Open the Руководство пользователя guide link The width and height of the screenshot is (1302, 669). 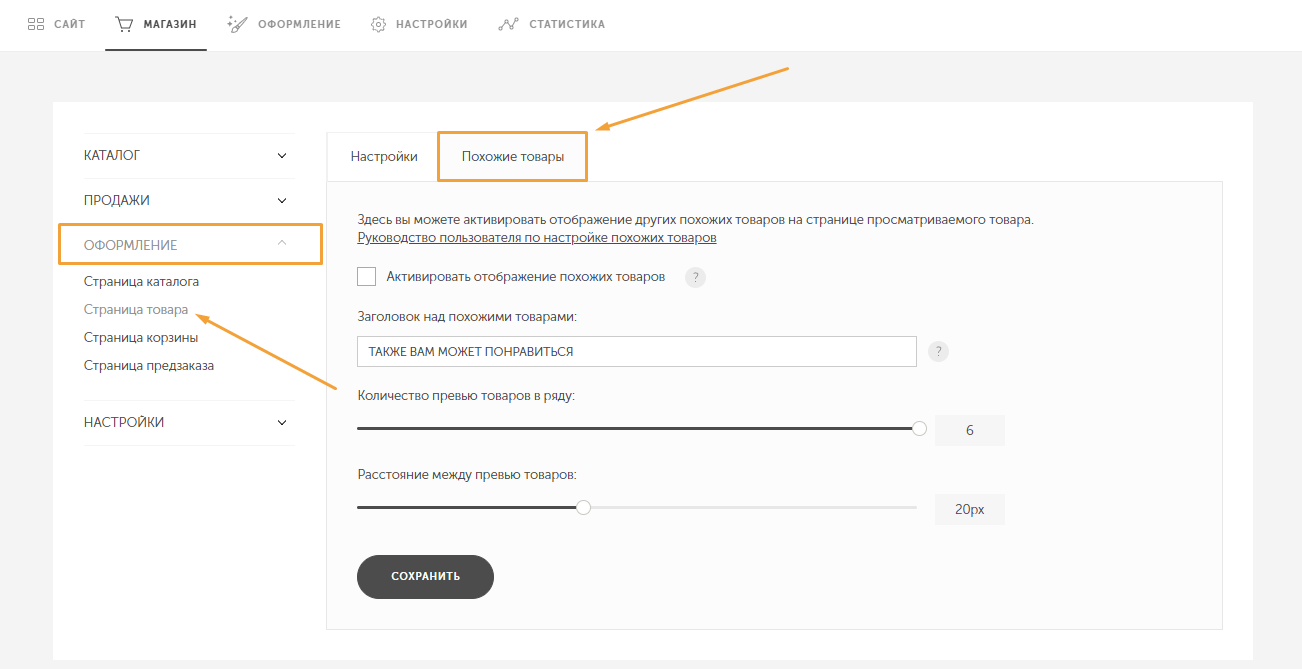[537, 238]
